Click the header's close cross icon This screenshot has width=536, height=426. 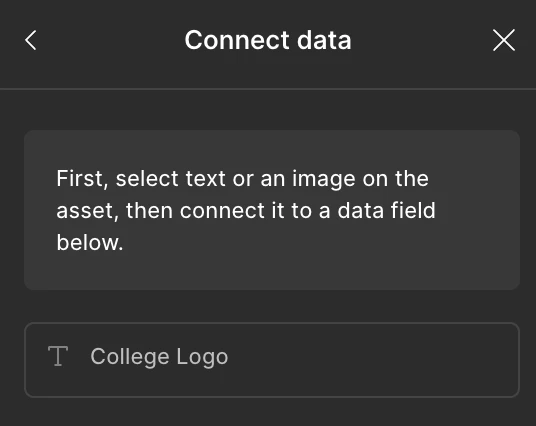pyautogui.click(x=504, y=40)
